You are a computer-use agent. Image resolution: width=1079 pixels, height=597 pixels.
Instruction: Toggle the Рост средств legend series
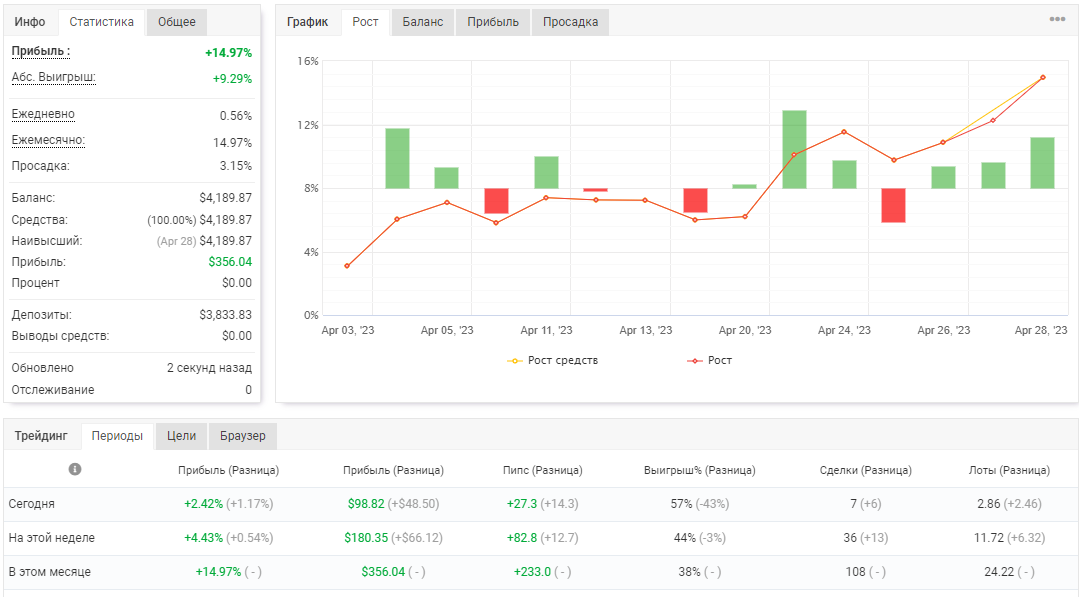click(553, 360)
